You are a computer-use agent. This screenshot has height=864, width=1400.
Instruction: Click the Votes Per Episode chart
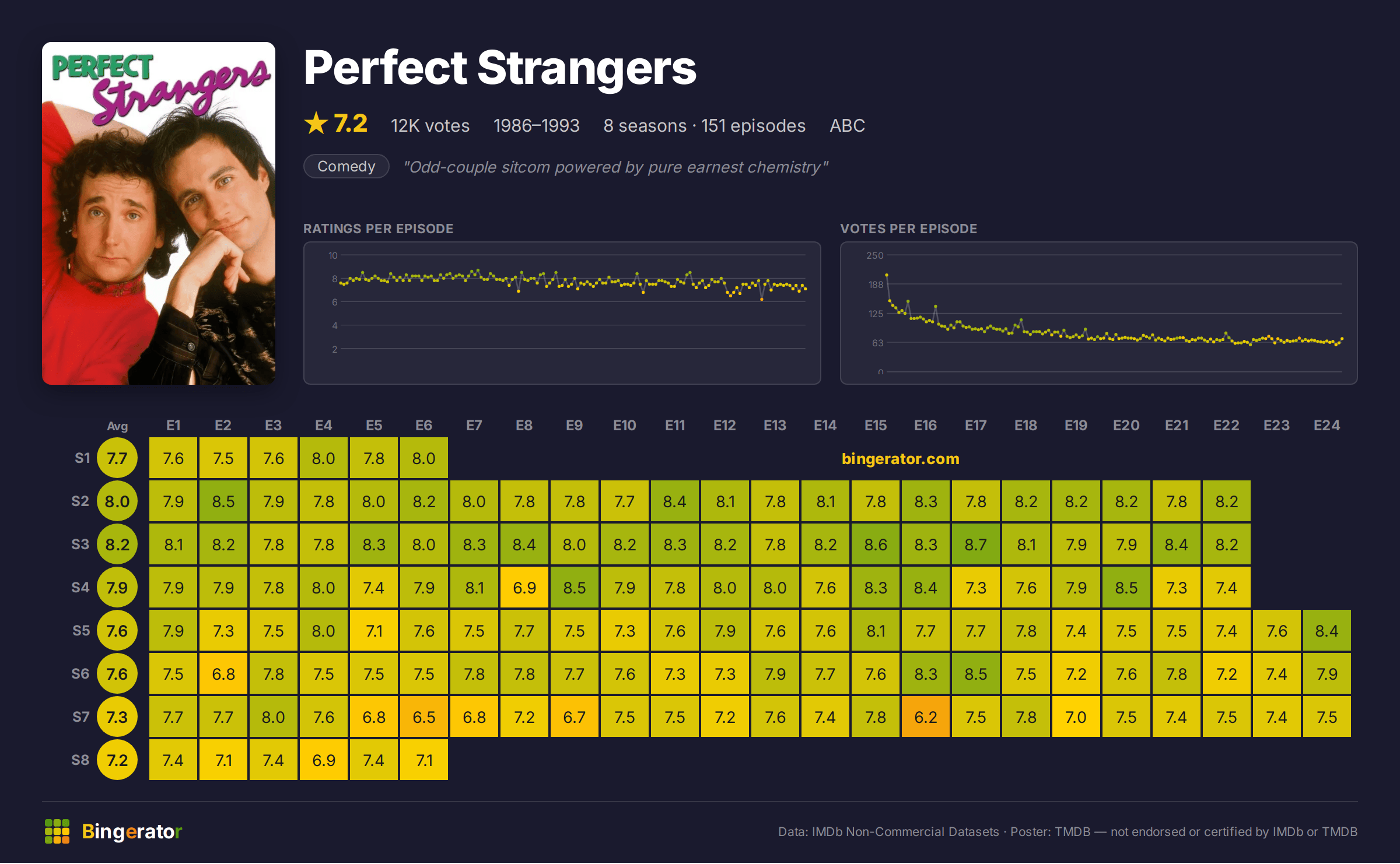click(x=1099, y=313)
